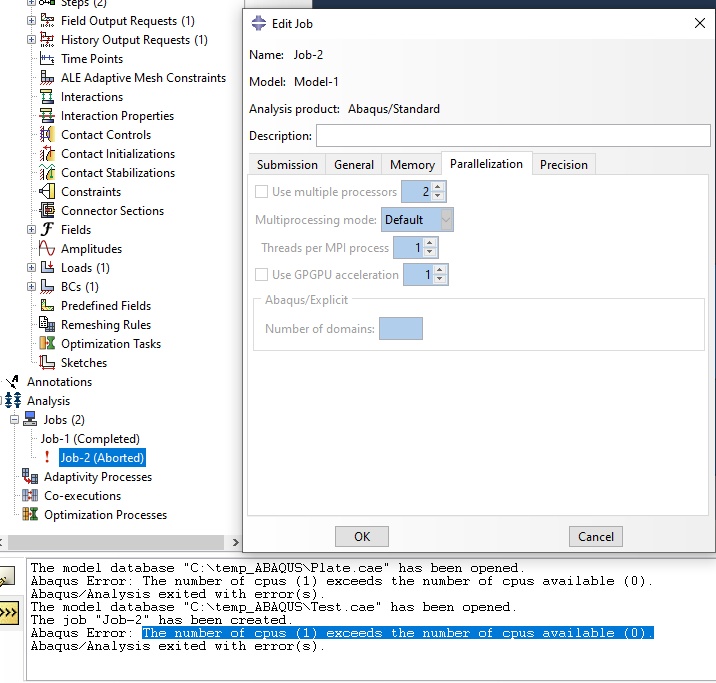Screen dimensions: 716x683
Task: Click the Analysis icon
Action: (x=13, y=400)
